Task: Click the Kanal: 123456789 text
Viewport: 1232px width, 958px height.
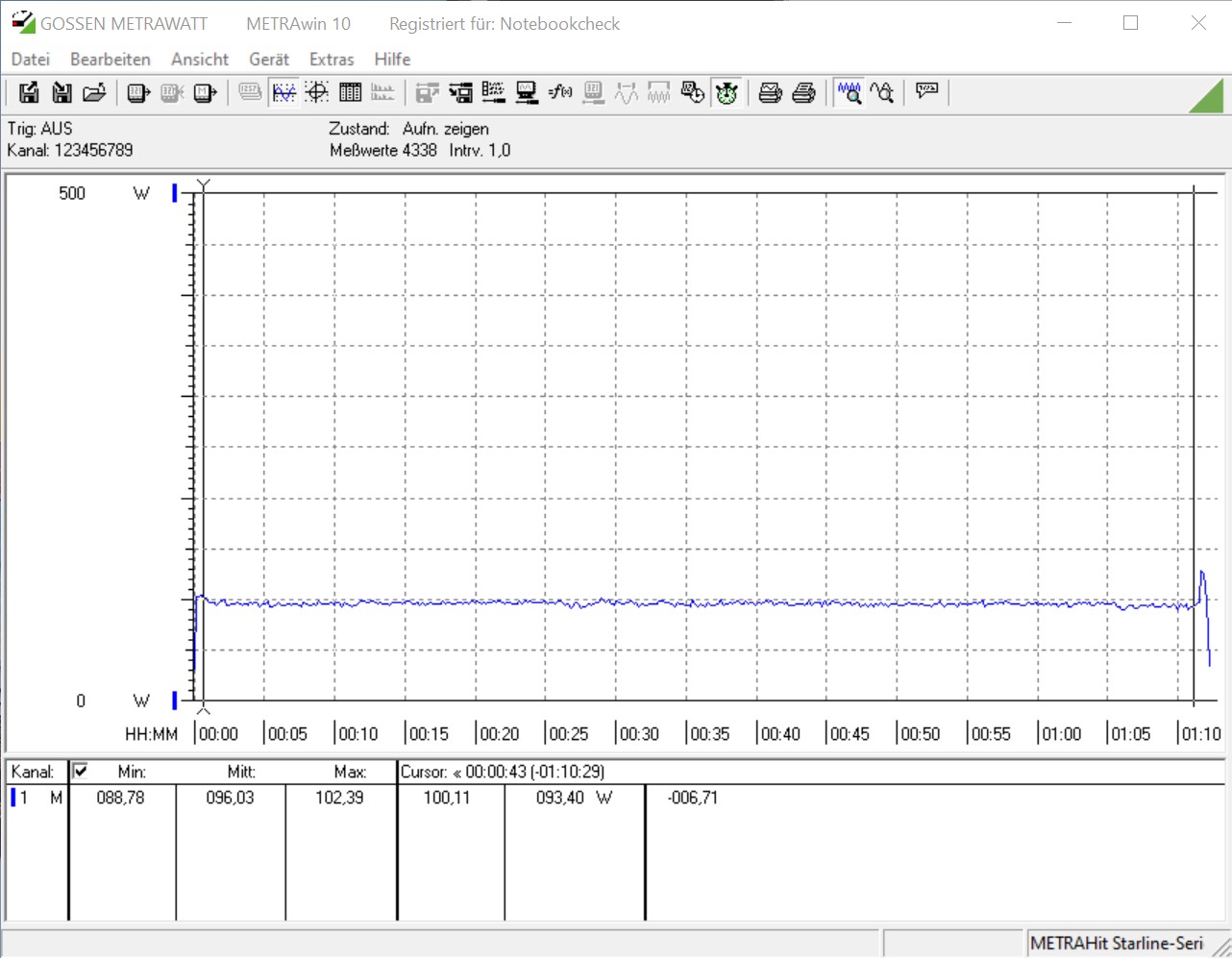Action: coord(70,150)
